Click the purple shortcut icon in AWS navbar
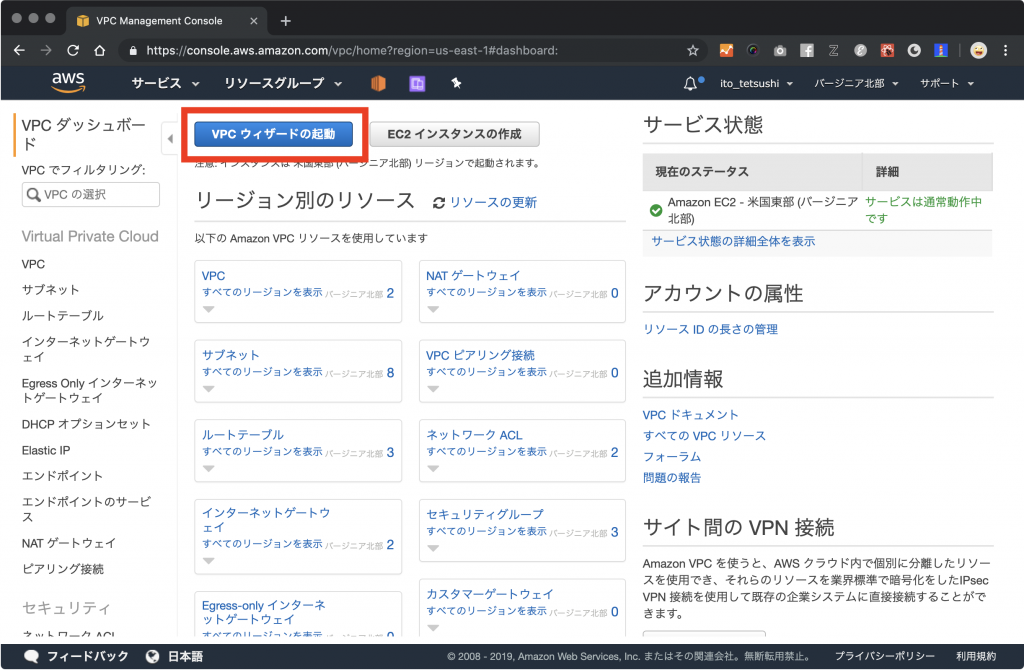The width and height of the screenshot is (1024, 670). [417, 84]
